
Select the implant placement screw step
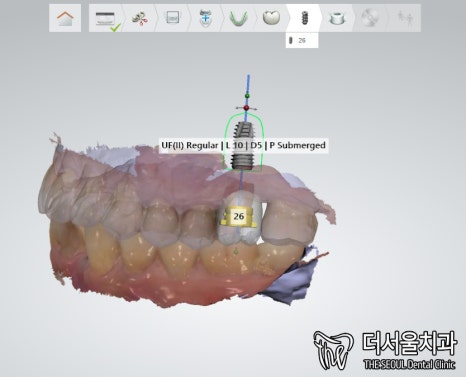coord(304,18)
